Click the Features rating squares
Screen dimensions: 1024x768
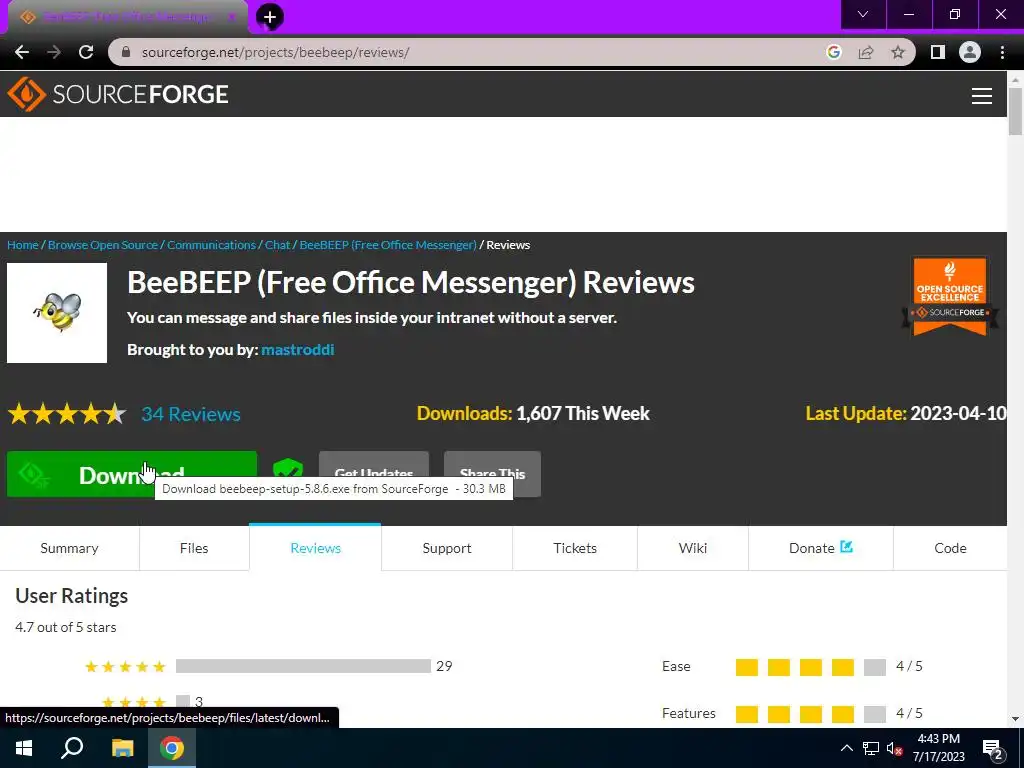(810, 714)
